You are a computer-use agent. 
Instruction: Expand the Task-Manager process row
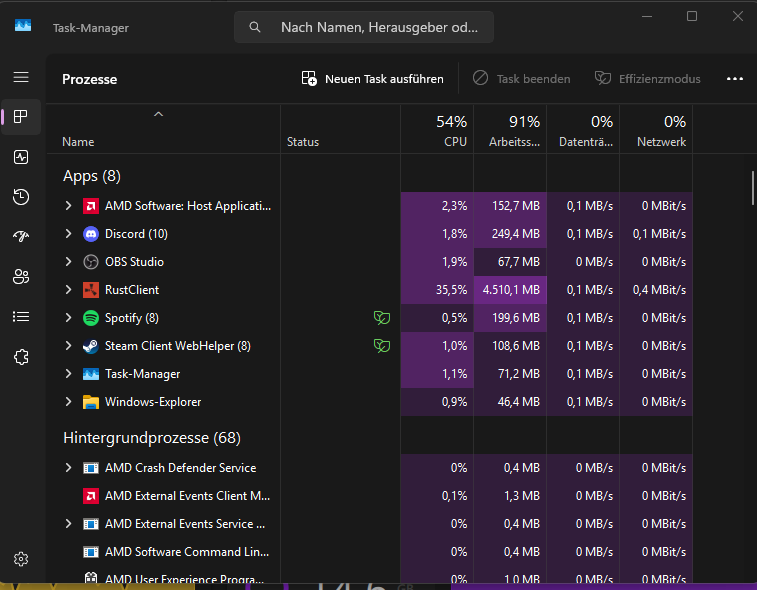point(68,374)
